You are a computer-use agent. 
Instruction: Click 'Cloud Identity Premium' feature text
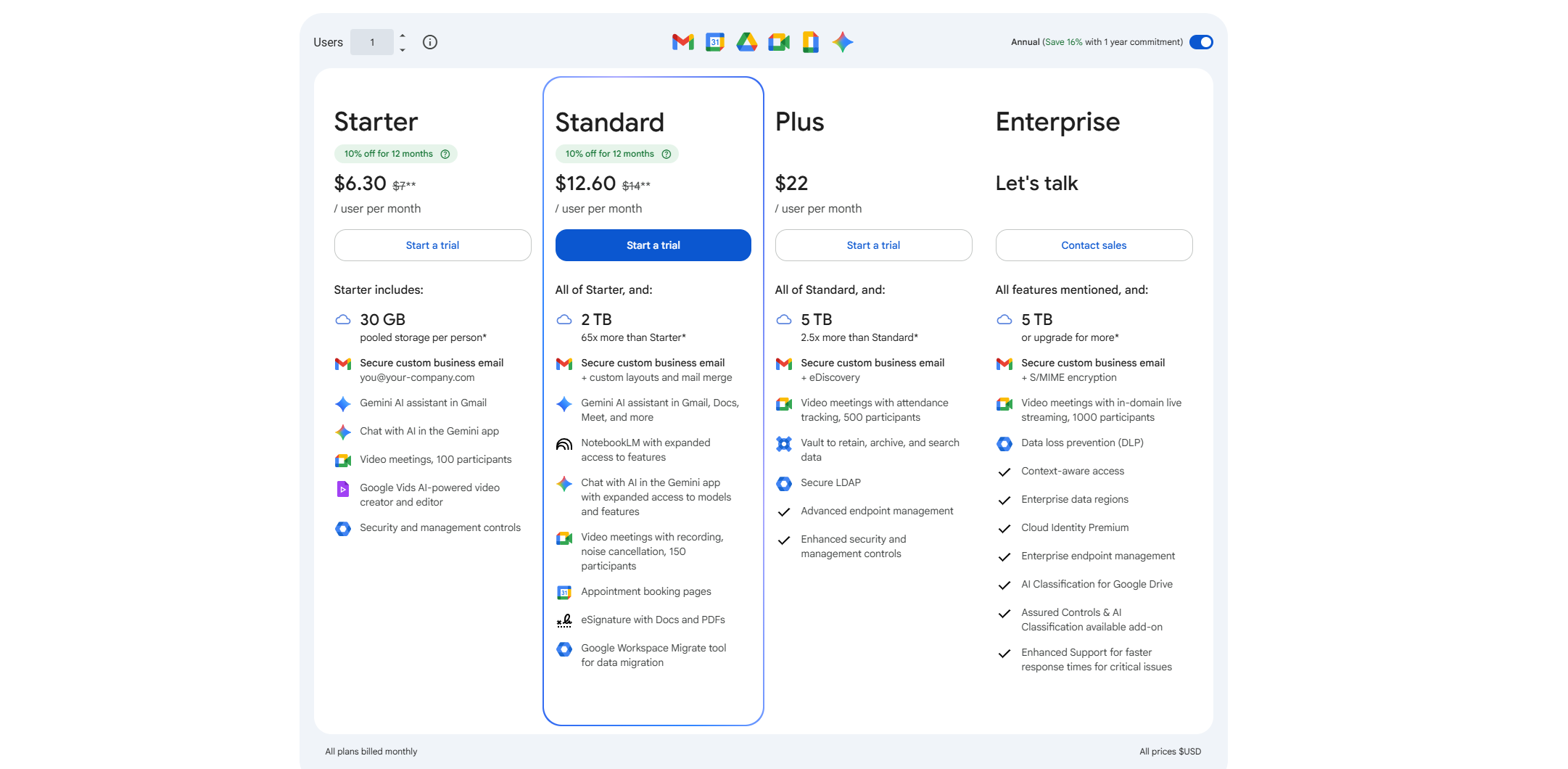1075,527
